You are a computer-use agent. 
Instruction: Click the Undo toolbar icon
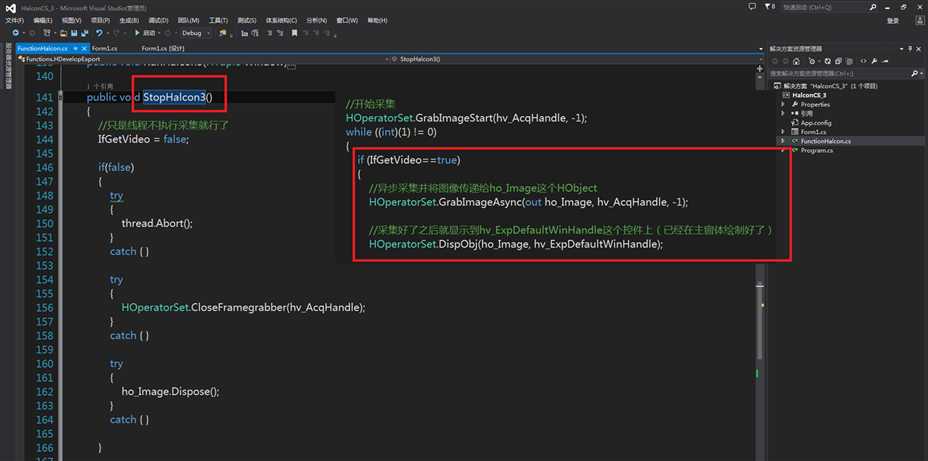(x=99, y=33)
